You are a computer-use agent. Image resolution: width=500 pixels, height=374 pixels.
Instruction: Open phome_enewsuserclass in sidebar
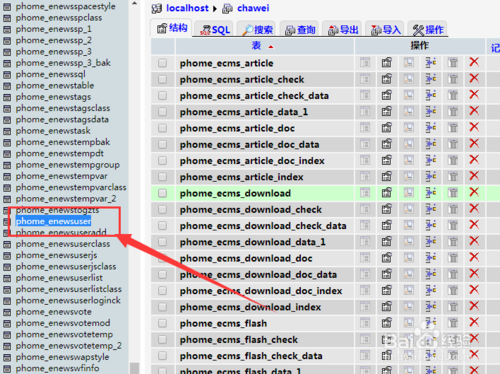click(63, 244)
